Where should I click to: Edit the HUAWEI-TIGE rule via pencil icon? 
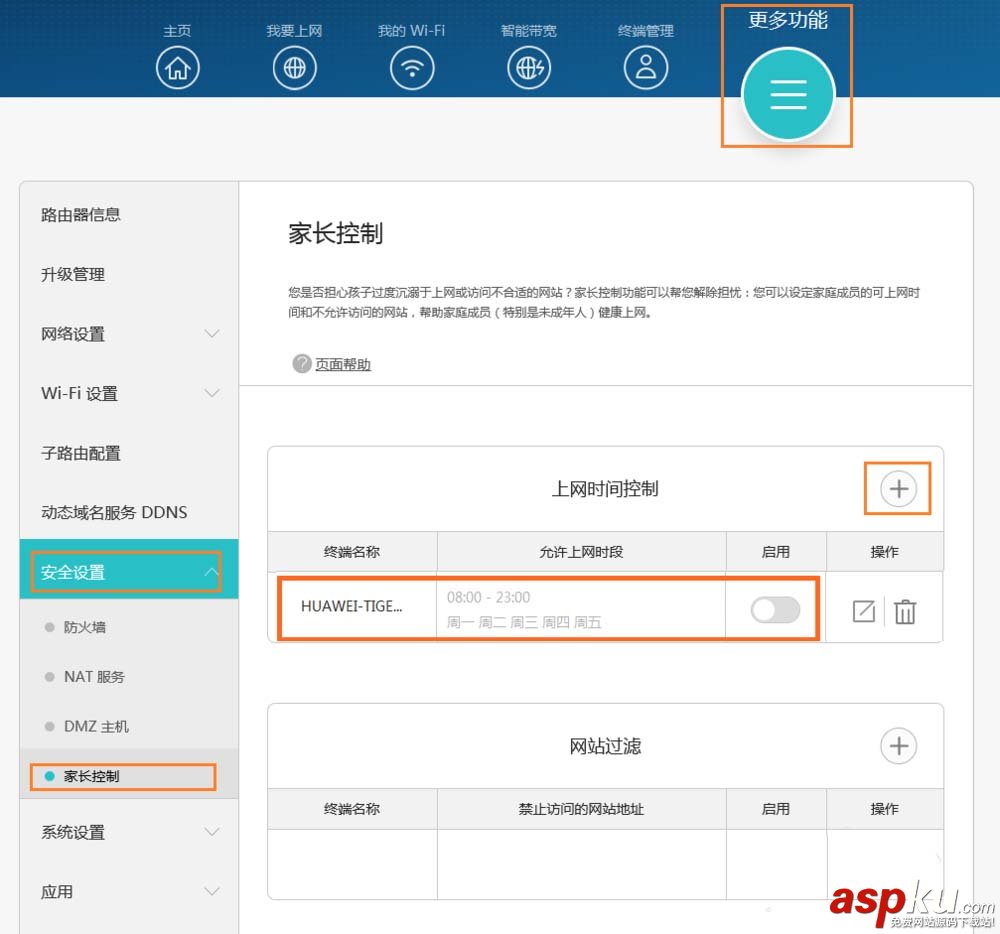click(863, 611)
